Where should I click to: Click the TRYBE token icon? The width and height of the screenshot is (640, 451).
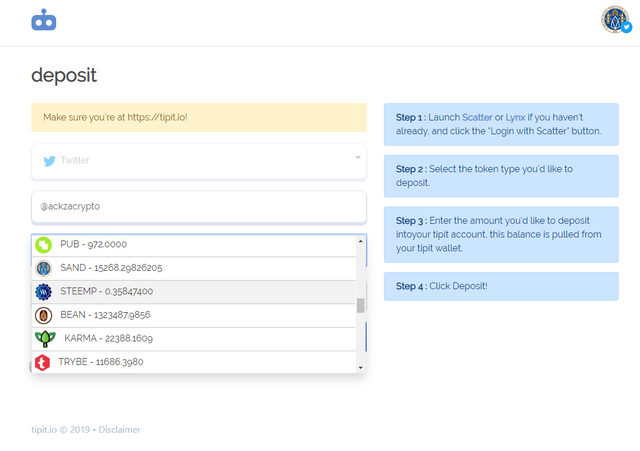pyautogui.click(x=42, y=362)
